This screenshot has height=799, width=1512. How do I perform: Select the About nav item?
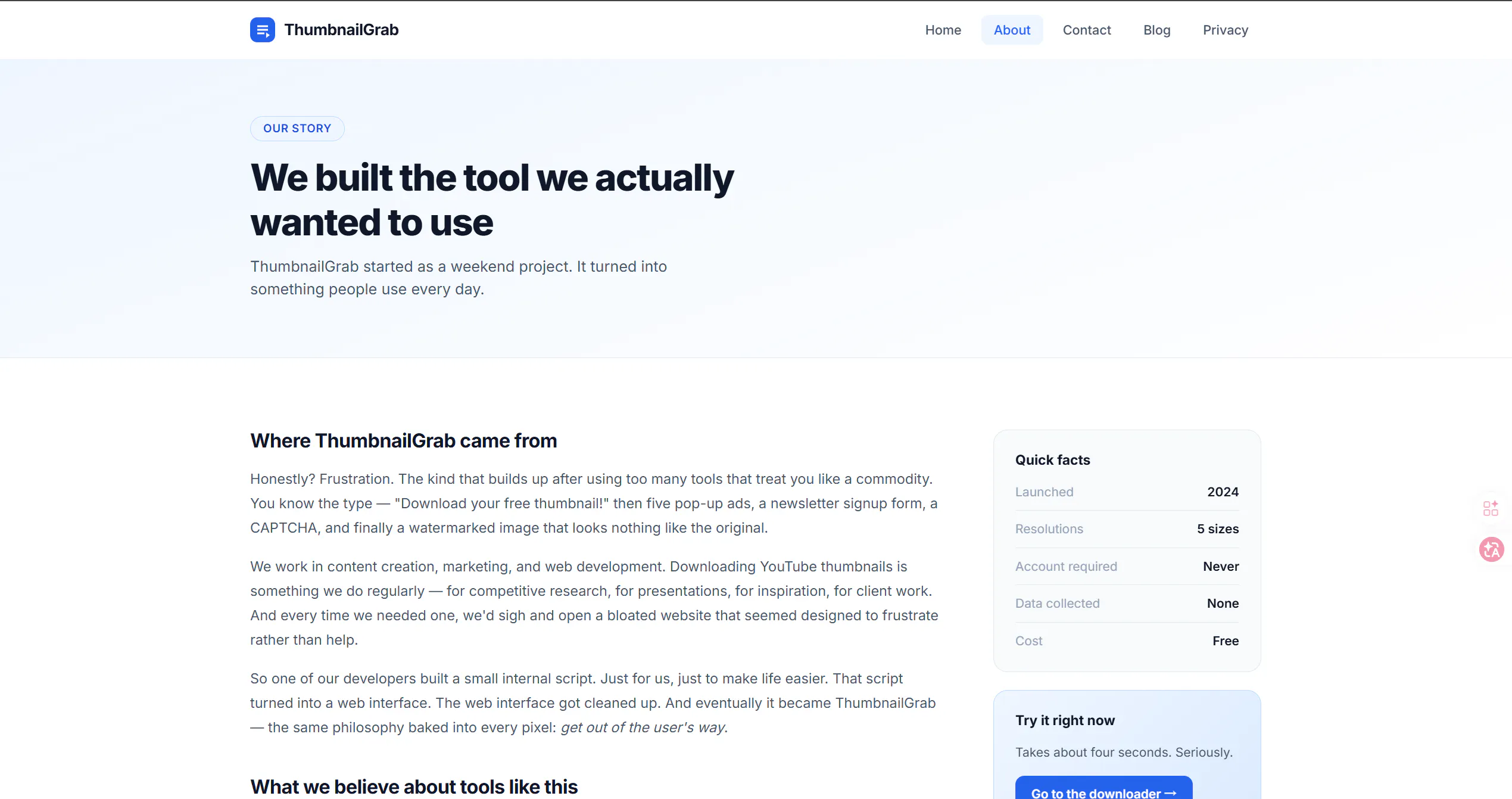(x=1012, y=30)
